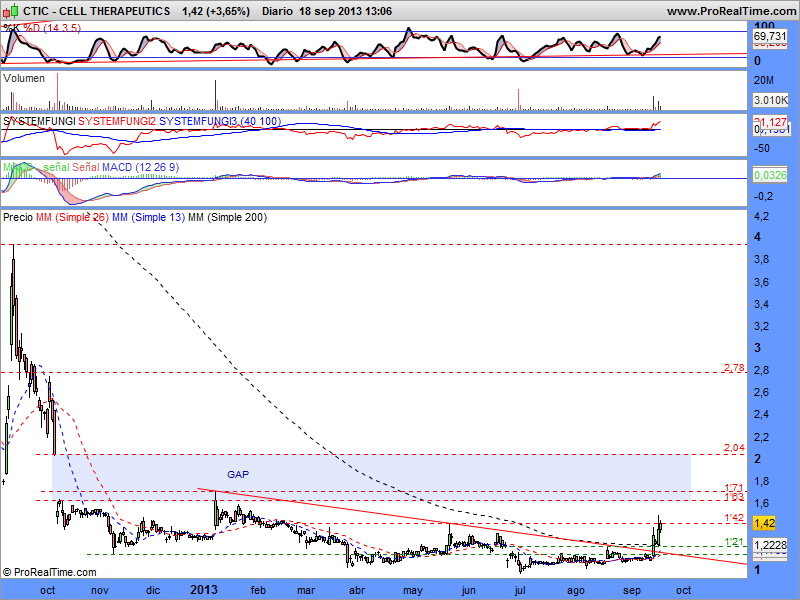Click the abr marker on time axis

coord(357,590)
